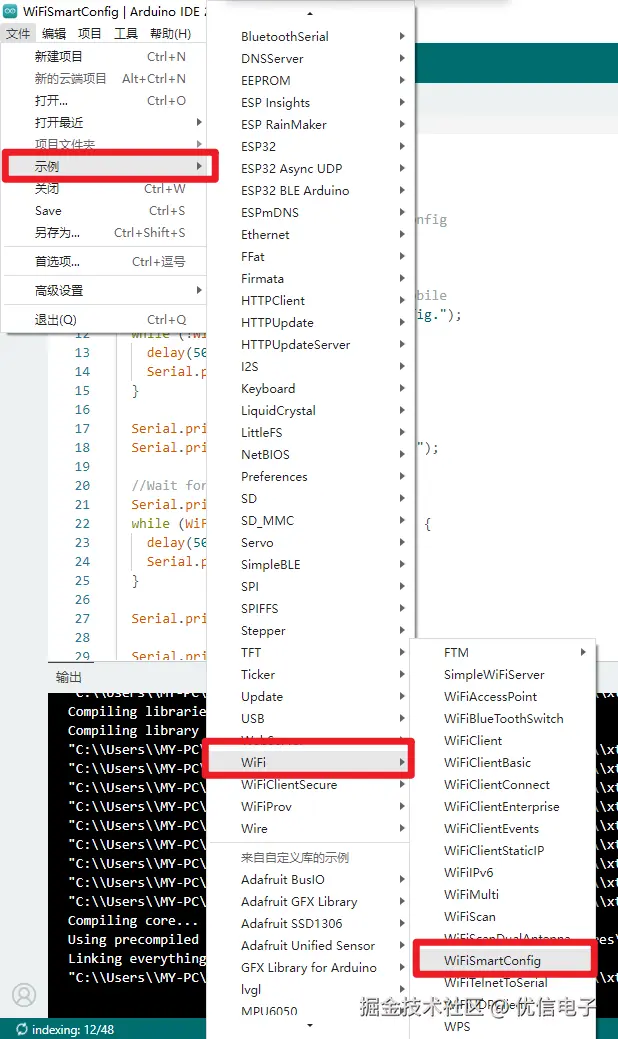This screenshot has width=618, height=1039.
Task: Select WiFiIPv6 example
Action: click(503, 872)
